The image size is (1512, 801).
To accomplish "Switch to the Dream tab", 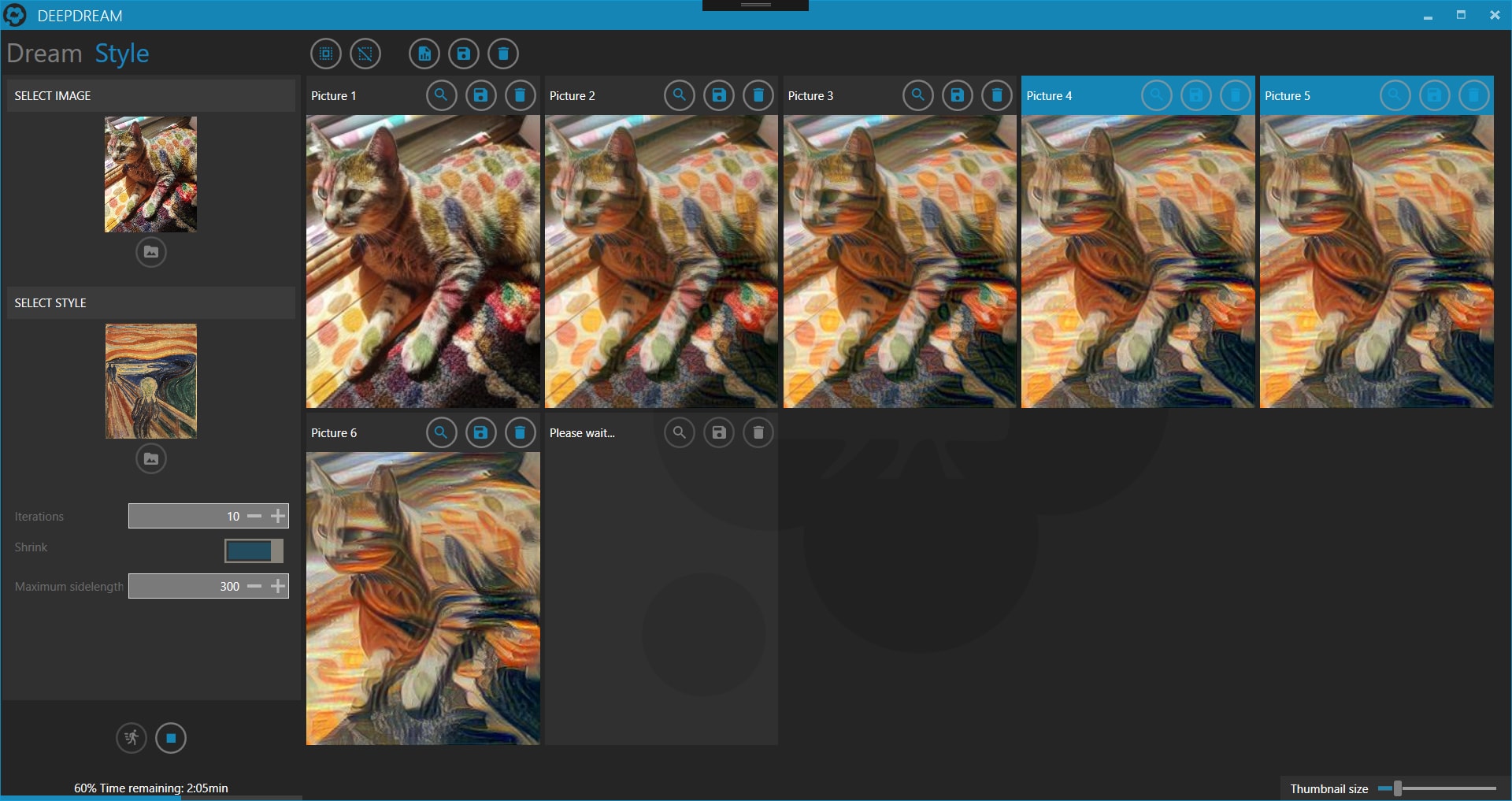I will (x=44, y=54).
